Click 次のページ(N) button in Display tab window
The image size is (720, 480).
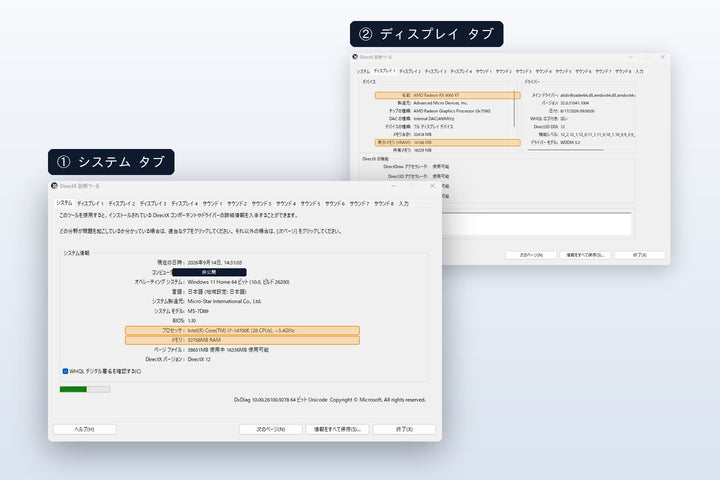point(531,255)
